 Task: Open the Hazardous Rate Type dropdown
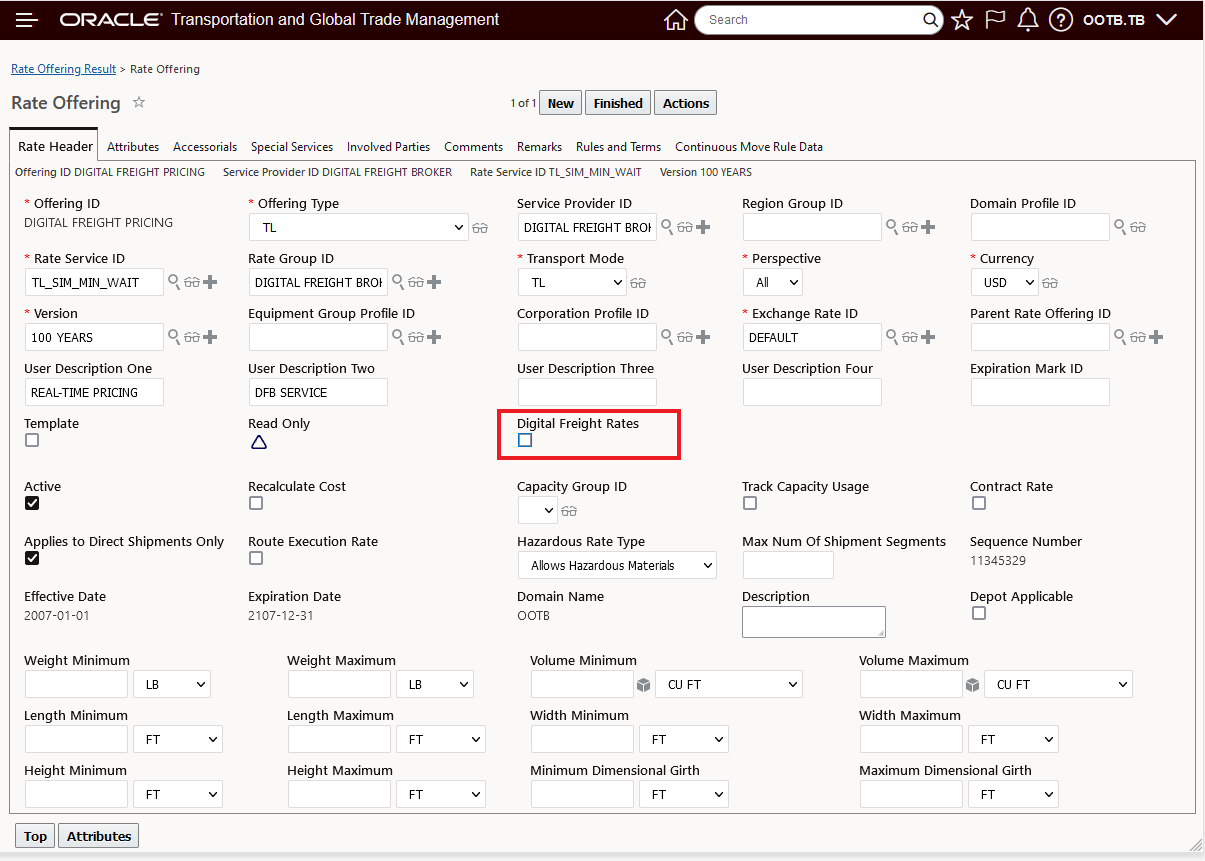coord(617,565)
